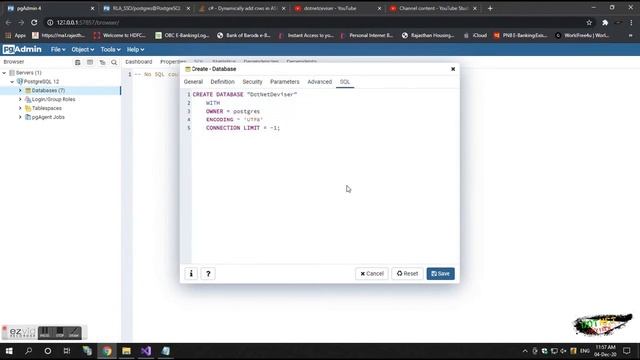Go back in Chrome
Screen dimensions: 640x360
[x=9, y=22]
